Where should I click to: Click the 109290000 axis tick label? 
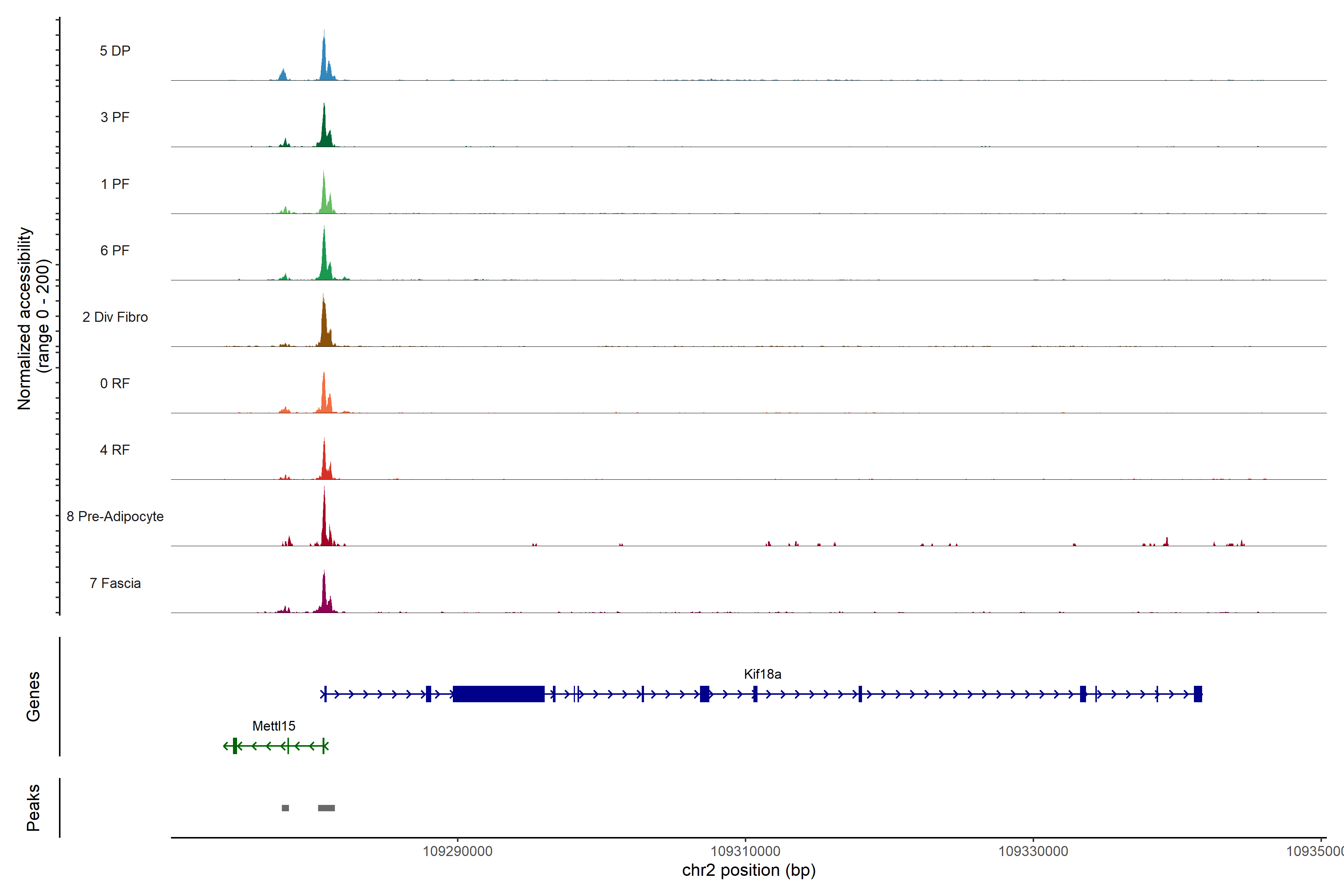click(457, 852)
